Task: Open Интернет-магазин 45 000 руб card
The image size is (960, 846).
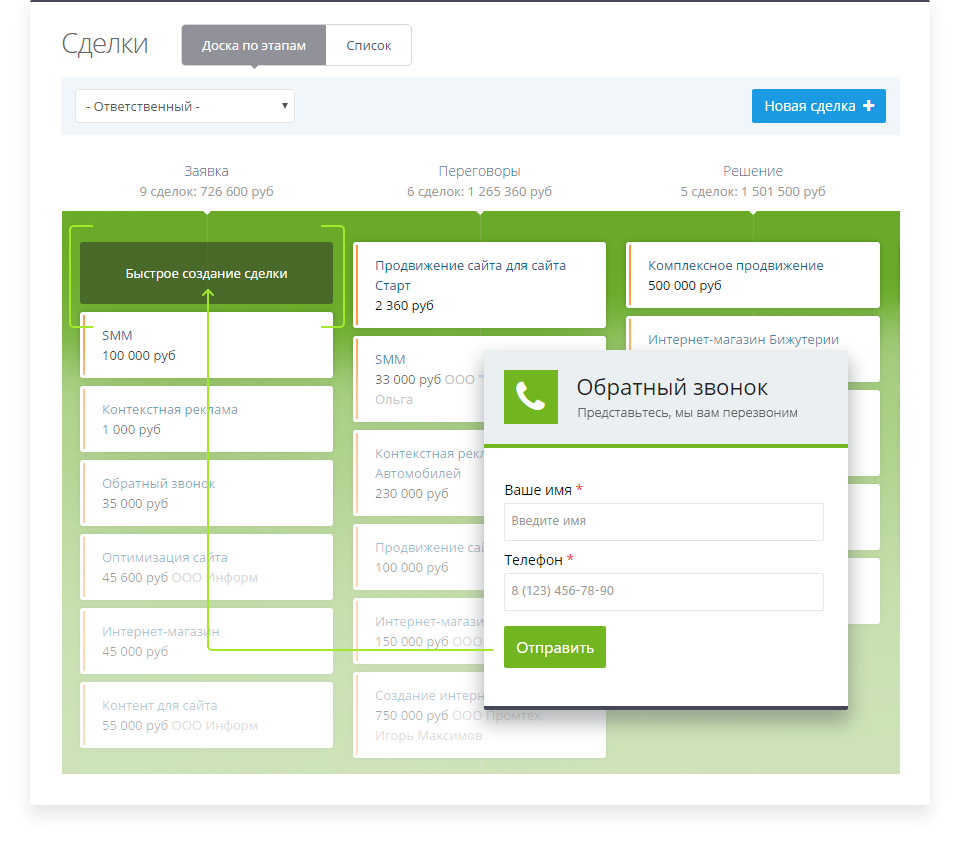Action: pos(206,642)
